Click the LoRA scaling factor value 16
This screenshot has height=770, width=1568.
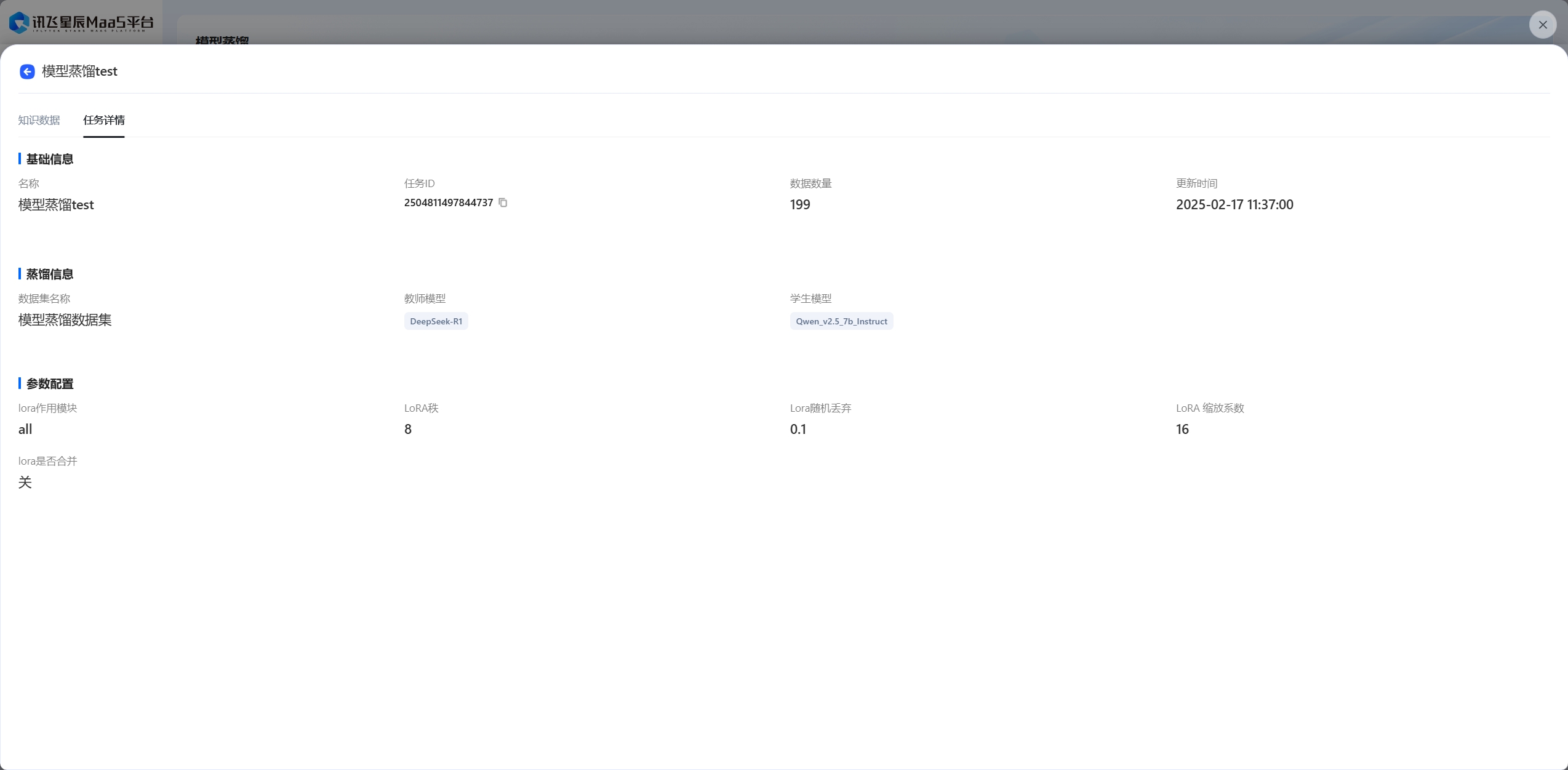(x=1182, y=429)
